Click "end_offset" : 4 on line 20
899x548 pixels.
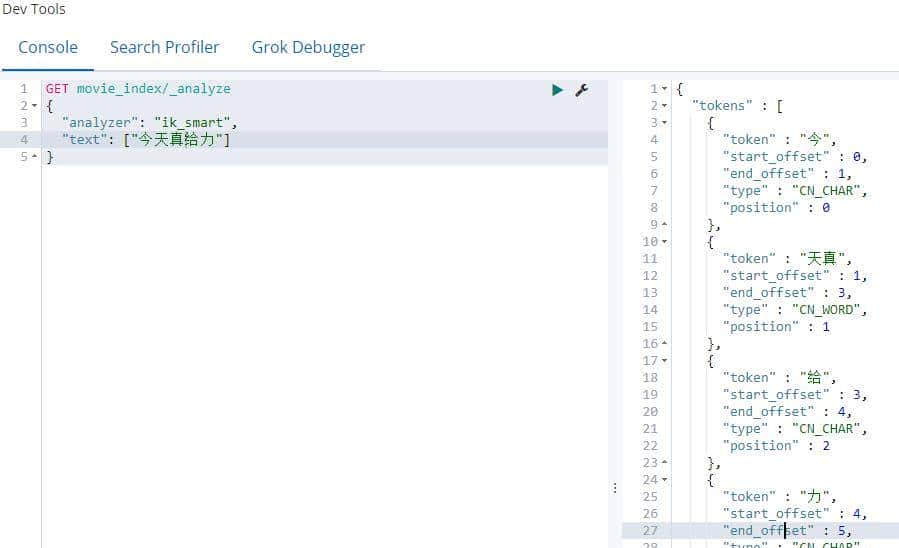click(787, 412)
